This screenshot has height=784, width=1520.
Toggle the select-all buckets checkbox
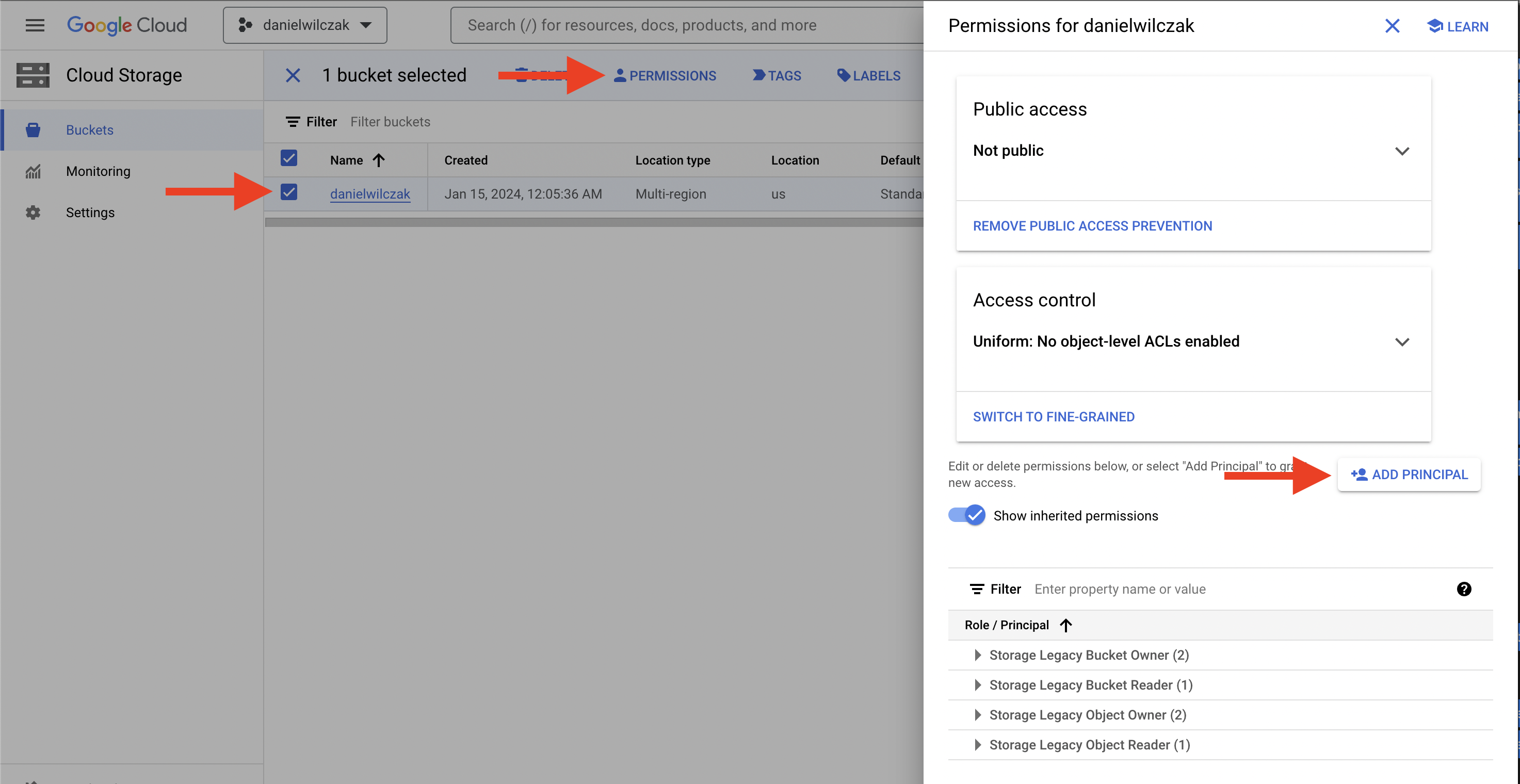click(288, 158)
